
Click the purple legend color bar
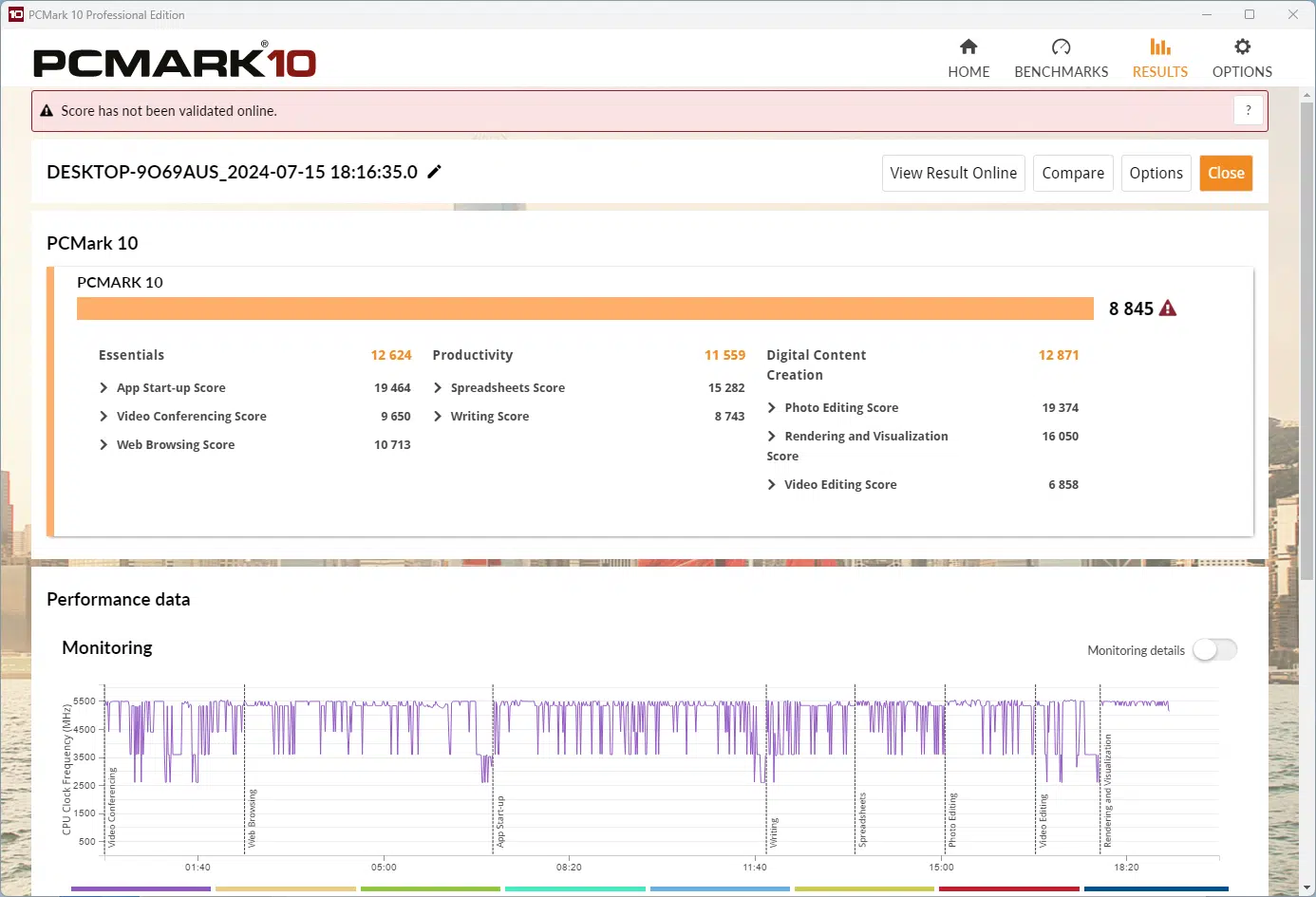141,889
